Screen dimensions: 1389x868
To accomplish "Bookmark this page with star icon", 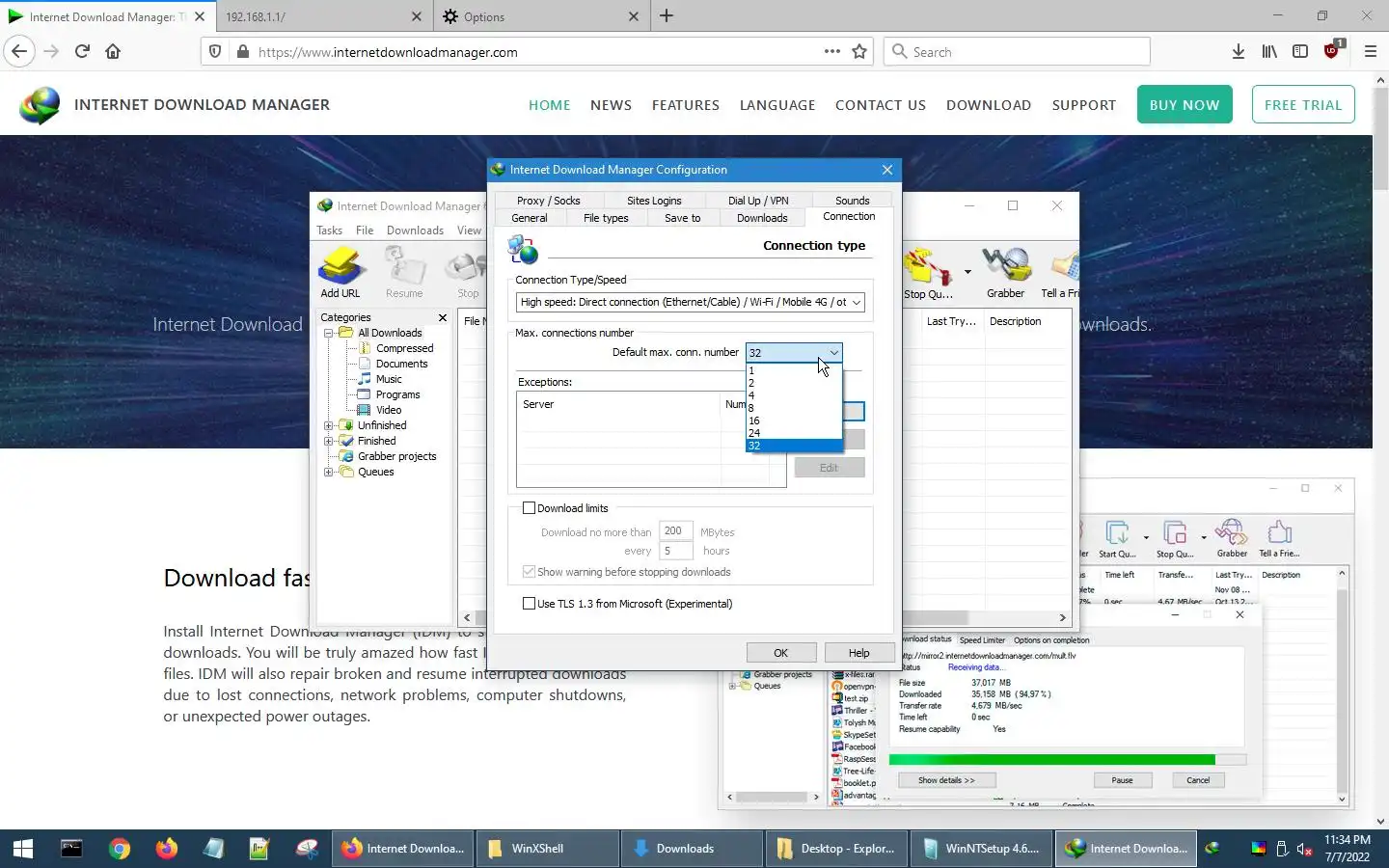I will tap(859, 52).
